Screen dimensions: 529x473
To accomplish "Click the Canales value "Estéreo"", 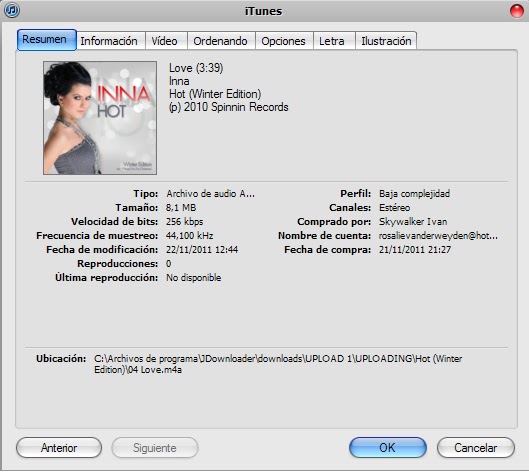I will [394, 207].
